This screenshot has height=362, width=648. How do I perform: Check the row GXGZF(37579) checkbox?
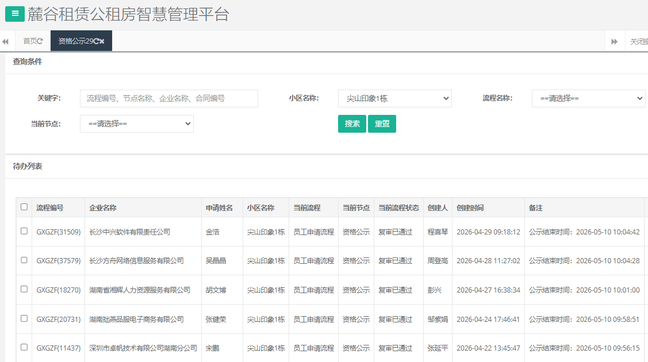pos(24,260)
